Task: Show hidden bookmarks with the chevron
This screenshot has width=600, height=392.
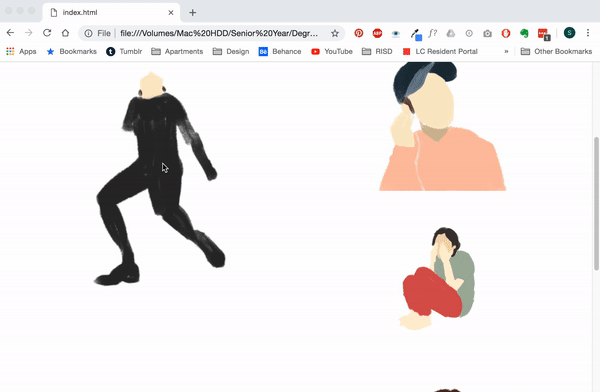Action: 506,51
